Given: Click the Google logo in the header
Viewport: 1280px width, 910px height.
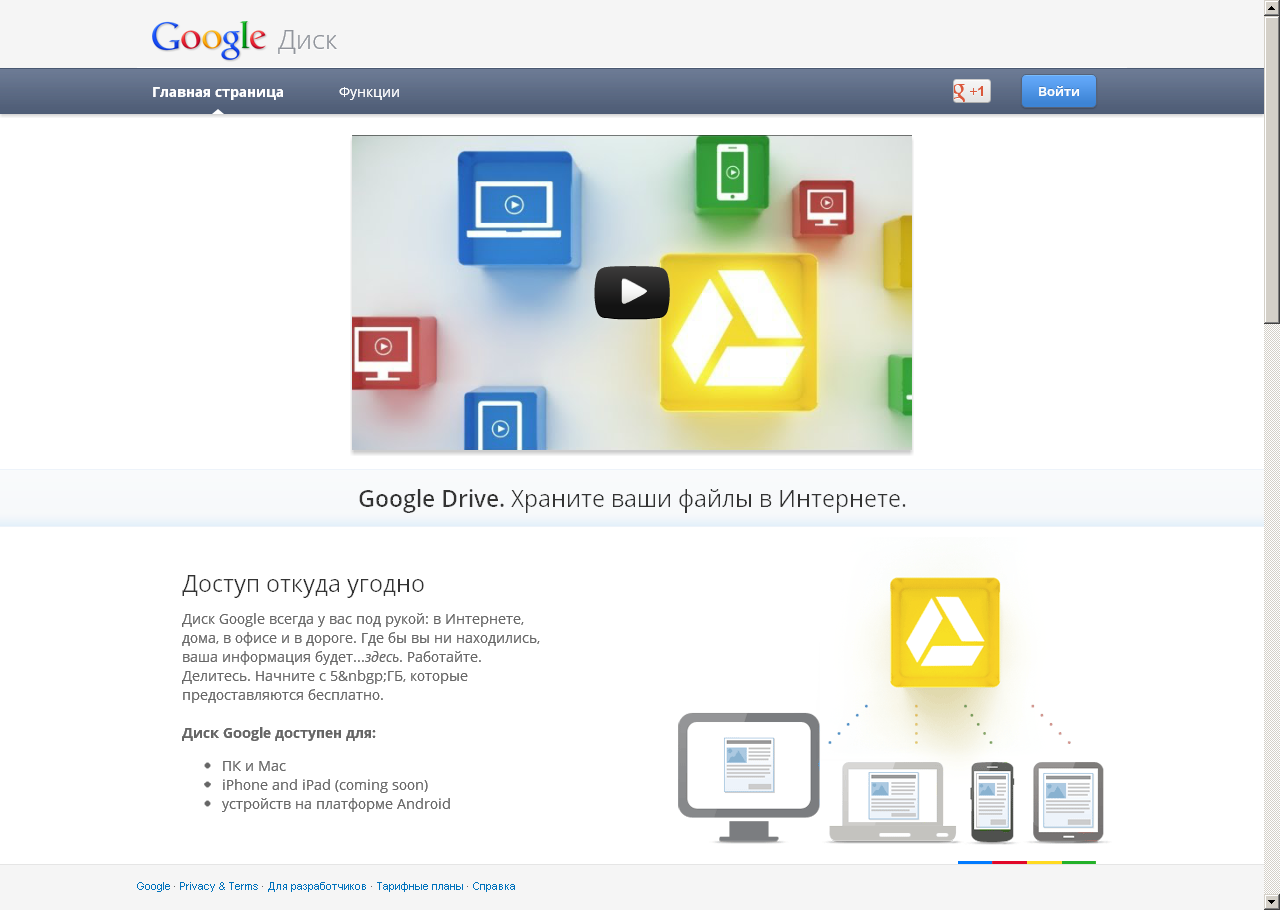Looking at the screenshot, I should (208, 39).
